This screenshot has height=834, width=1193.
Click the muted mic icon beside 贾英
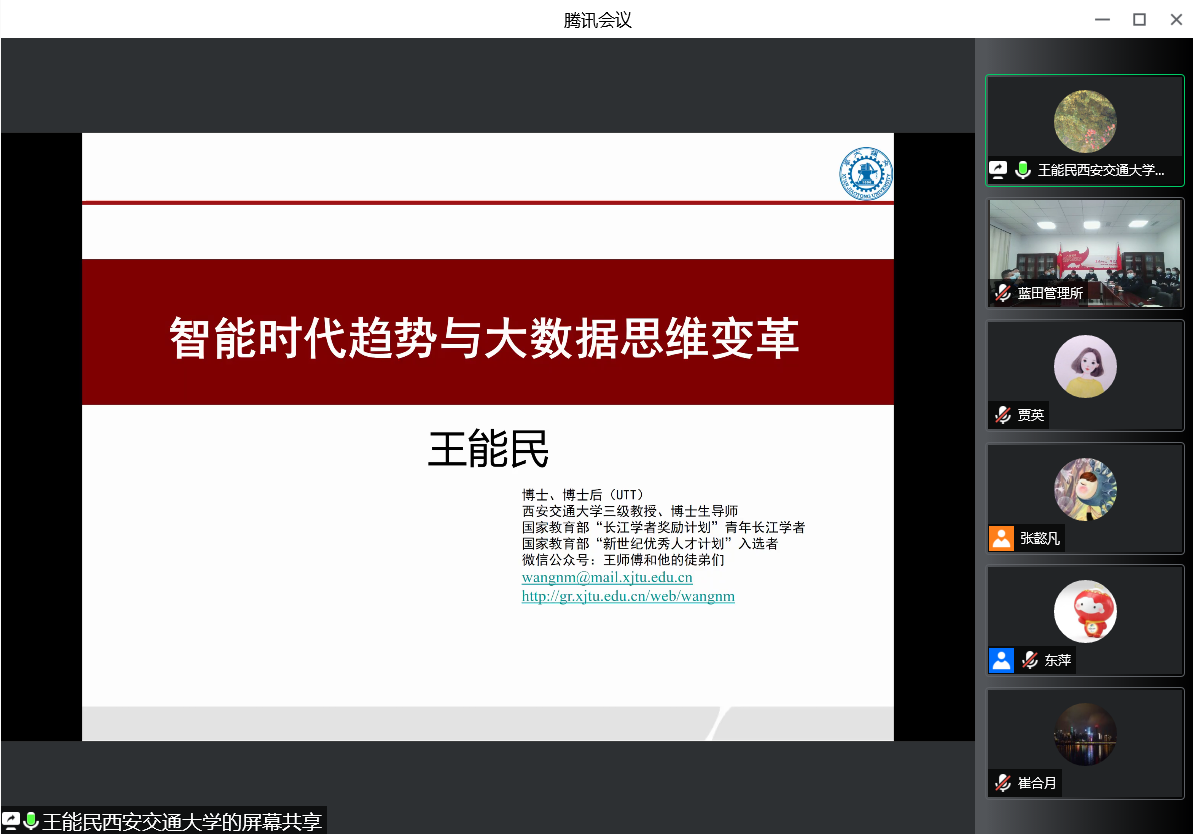pos(1003,415)
